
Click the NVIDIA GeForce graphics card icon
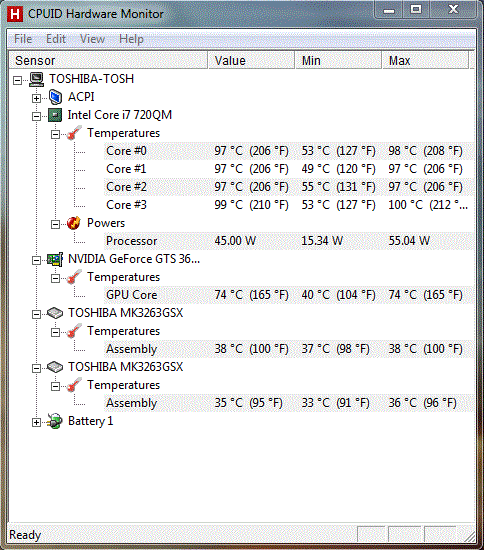point(55,259)
